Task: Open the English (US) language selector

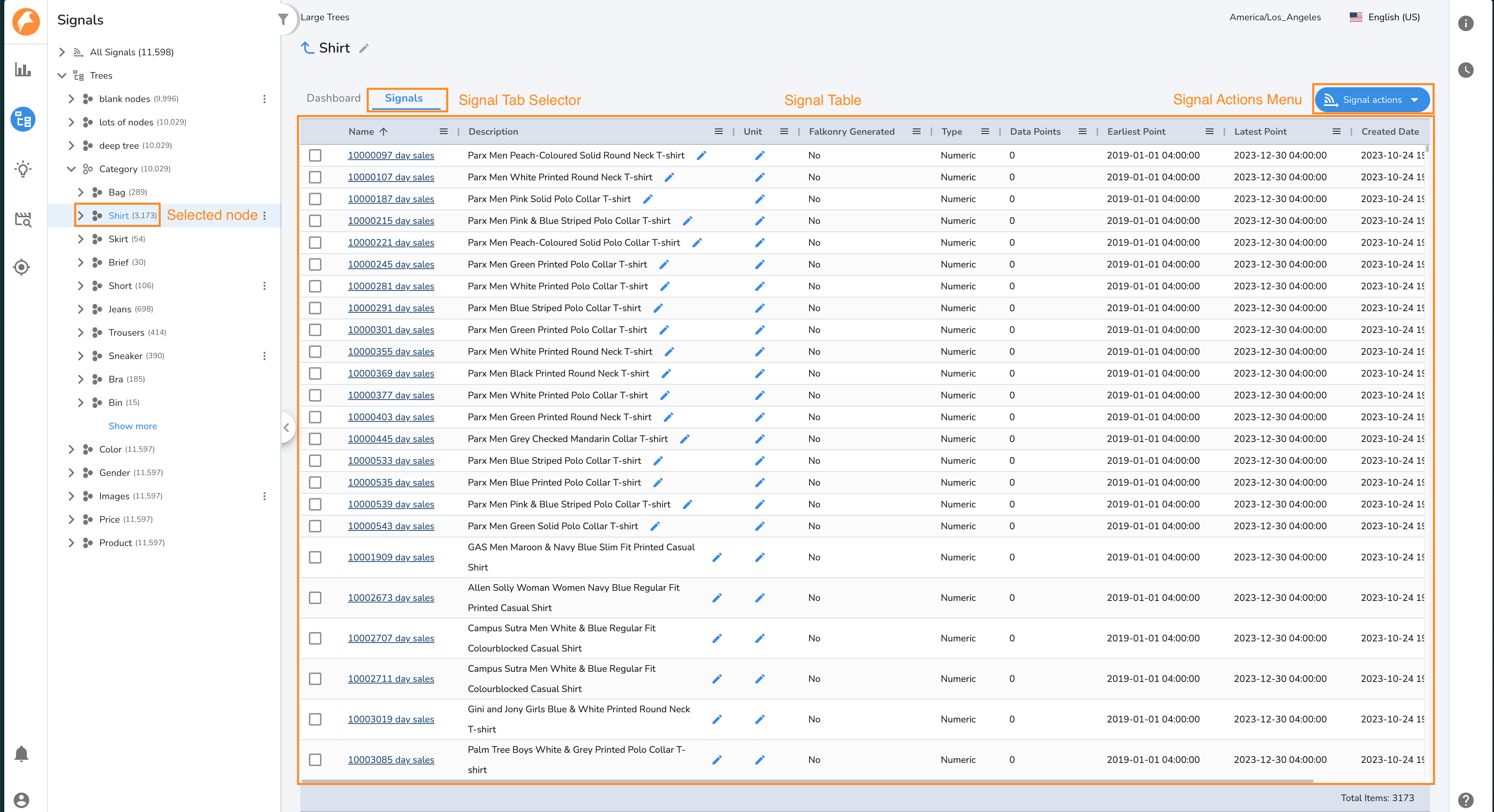Action: click(x=1385, y=18)
